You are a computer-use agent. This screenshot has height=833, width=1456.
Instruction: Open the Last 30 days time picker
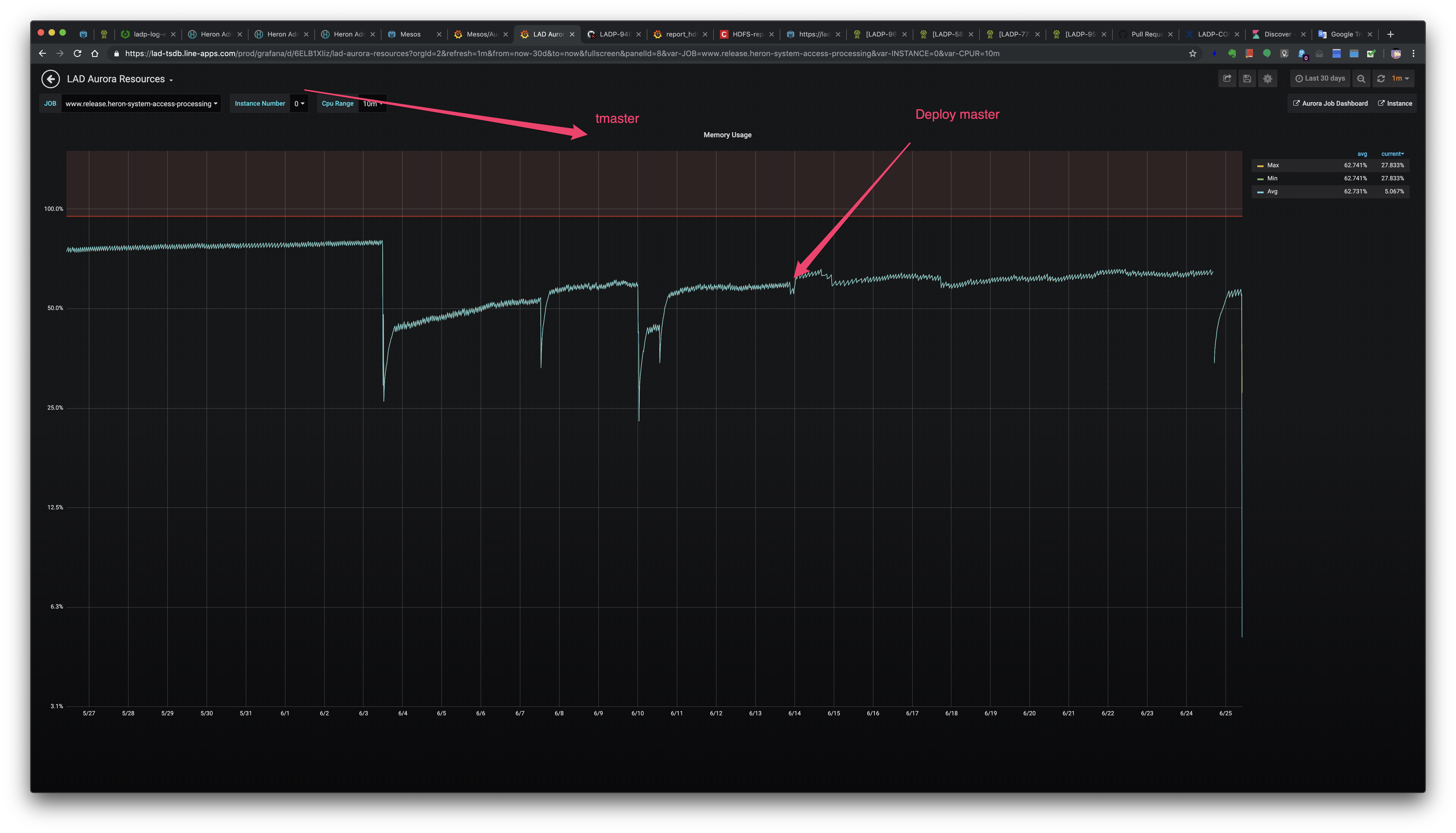(x=1320, y=78)
